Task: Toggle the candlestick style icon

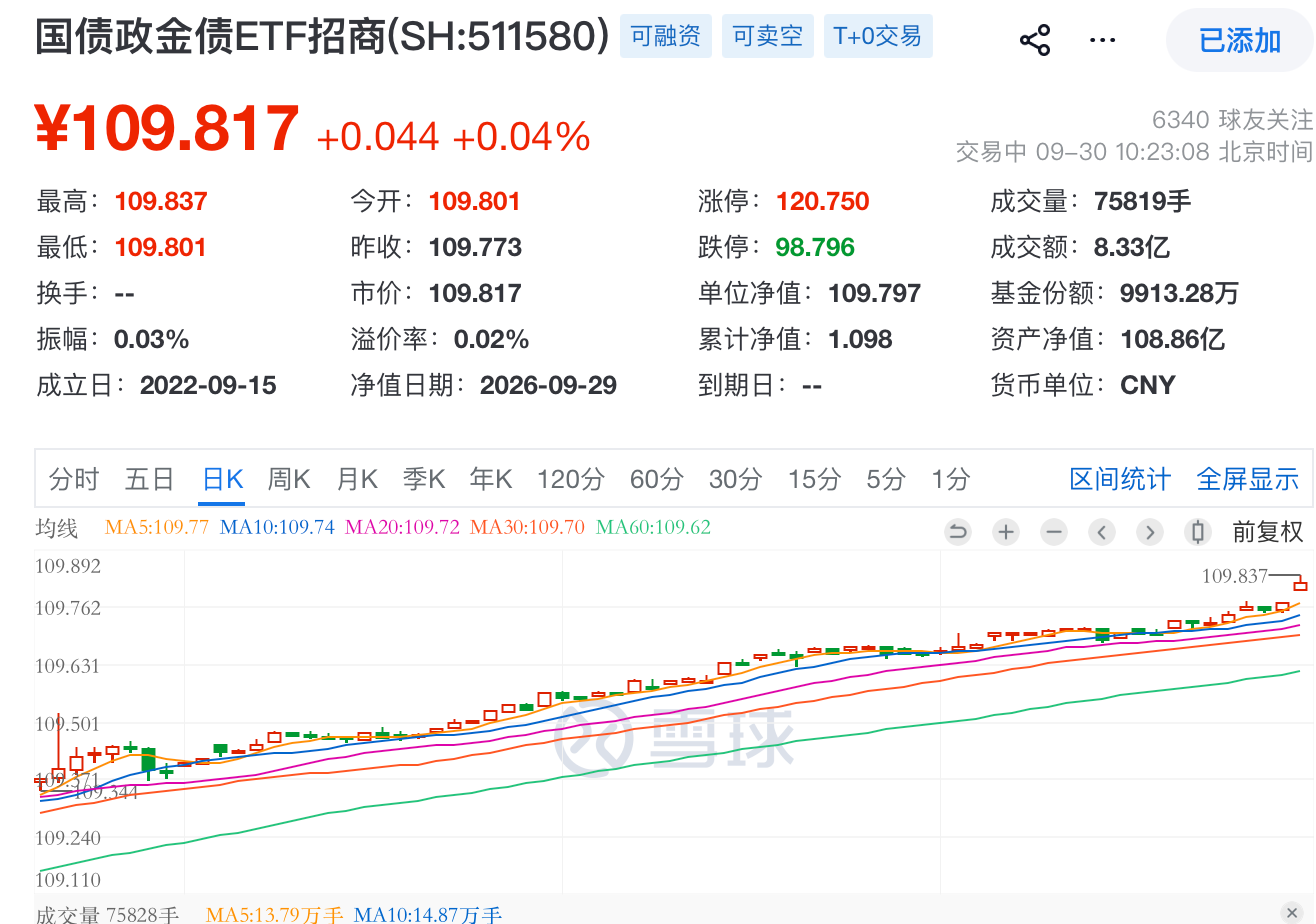Action: pos(1197,532)
